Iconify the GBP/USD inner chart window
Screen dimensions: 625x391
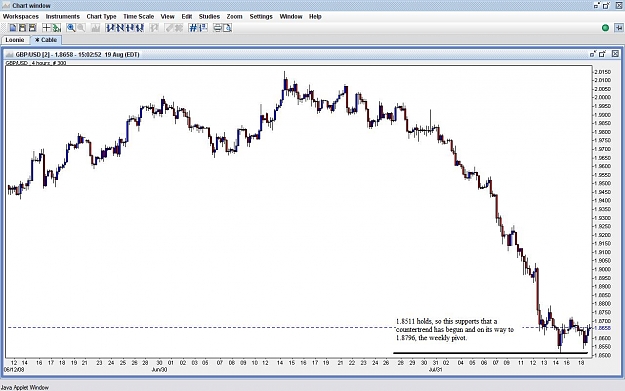coord(593,54)
